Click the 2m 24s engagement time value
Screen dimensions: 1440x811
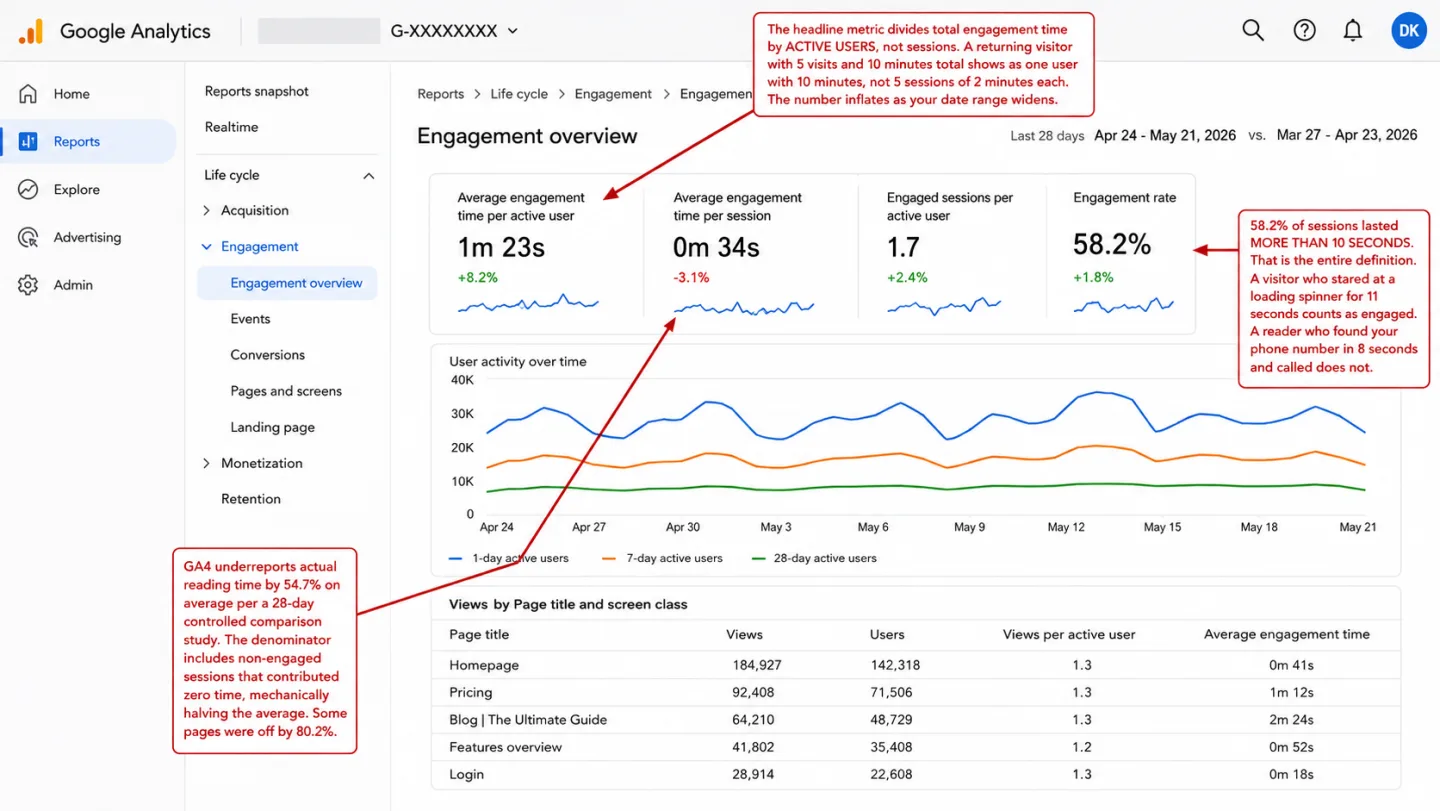pos(1291,720)
